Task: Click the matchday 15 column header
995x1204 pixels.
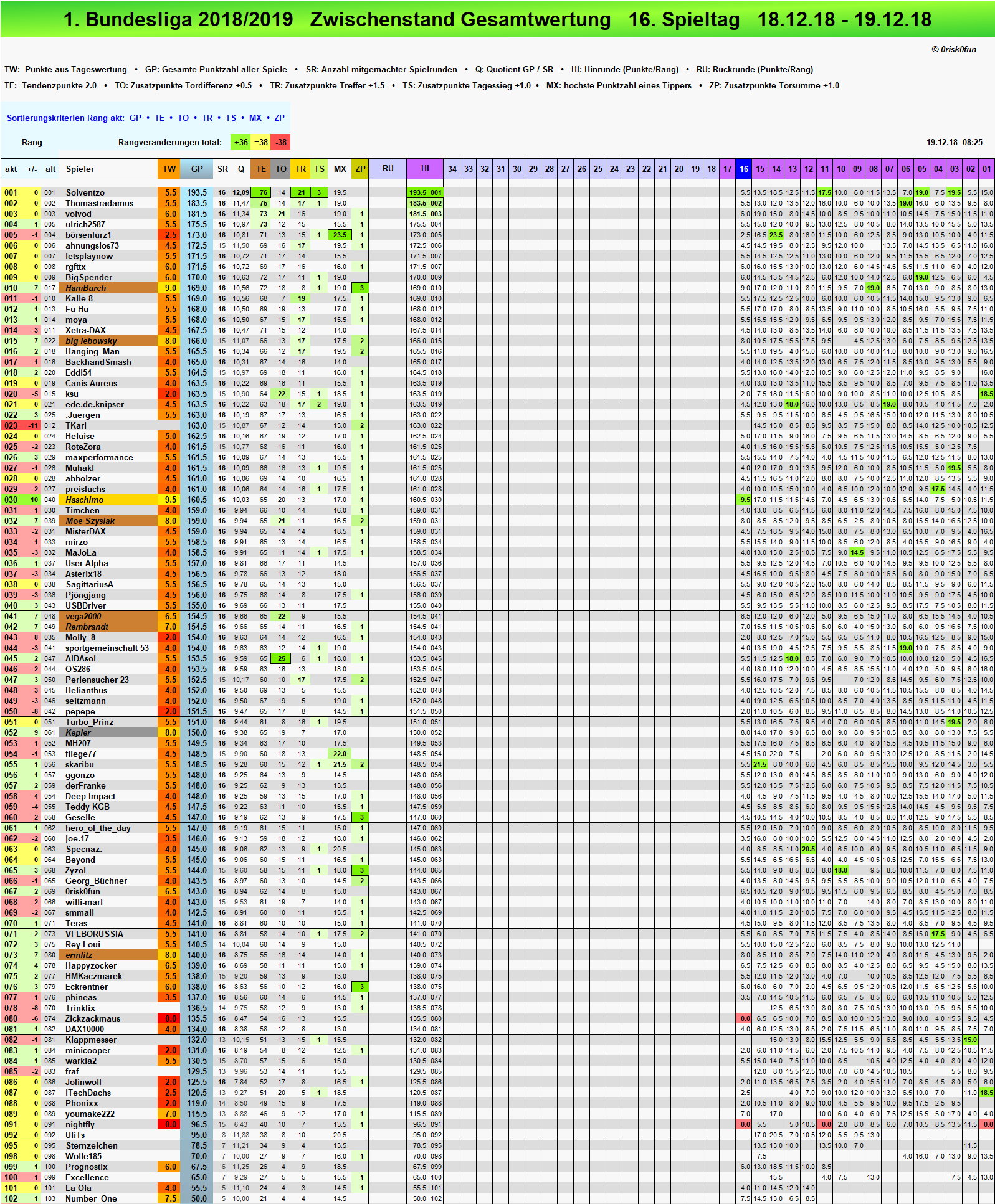Action: pyautogui.click(x=760, y=169)
